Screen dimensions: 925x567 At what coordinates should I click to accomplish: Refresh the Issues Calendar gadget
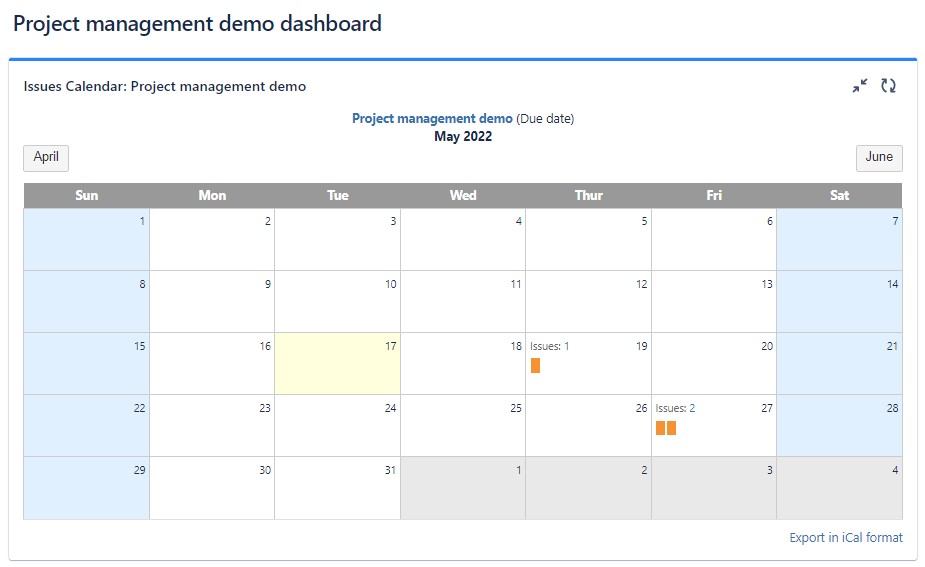point(888,86)
